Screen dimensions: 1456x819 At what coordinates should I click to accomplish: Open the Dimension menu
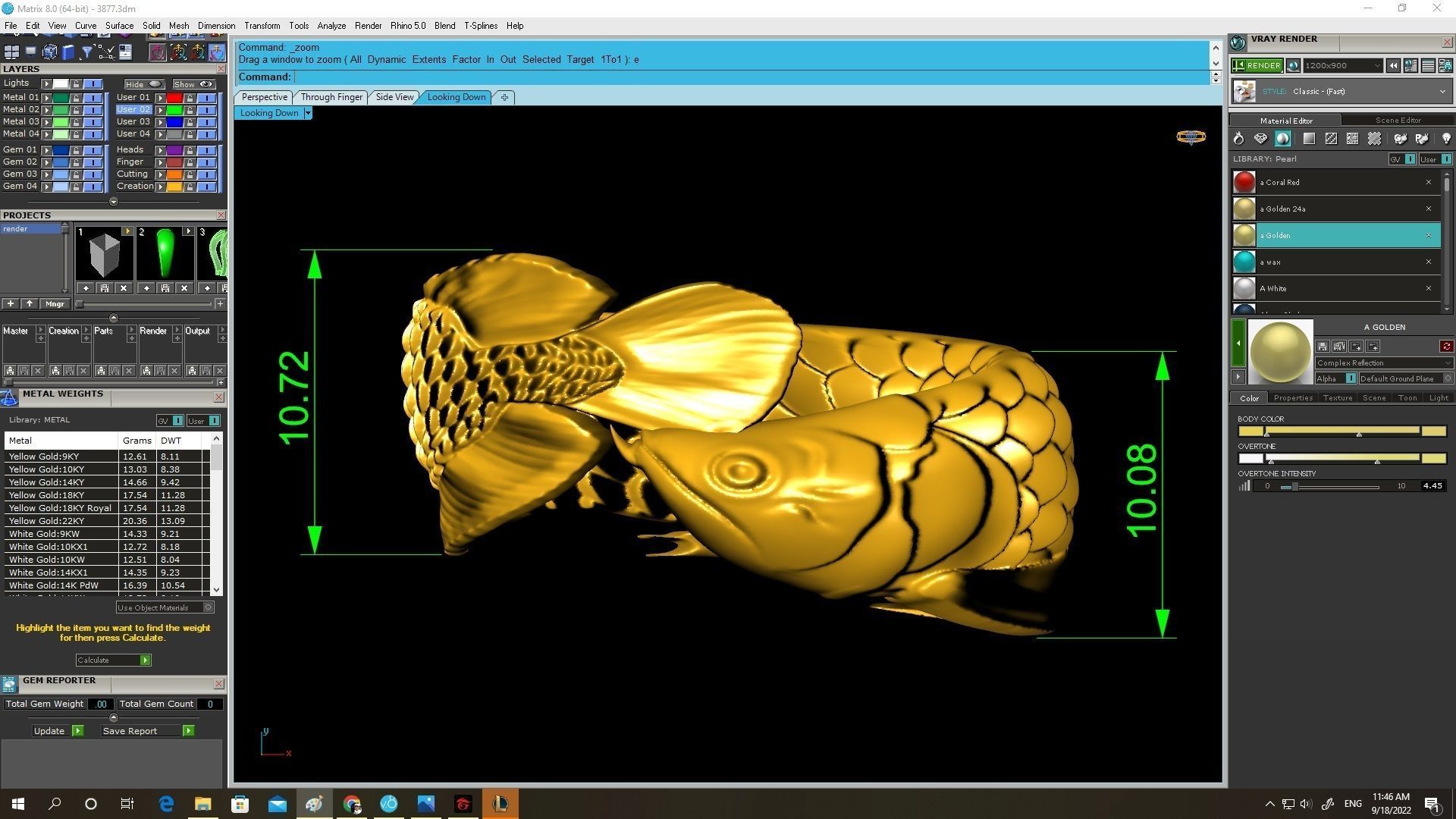216,26
